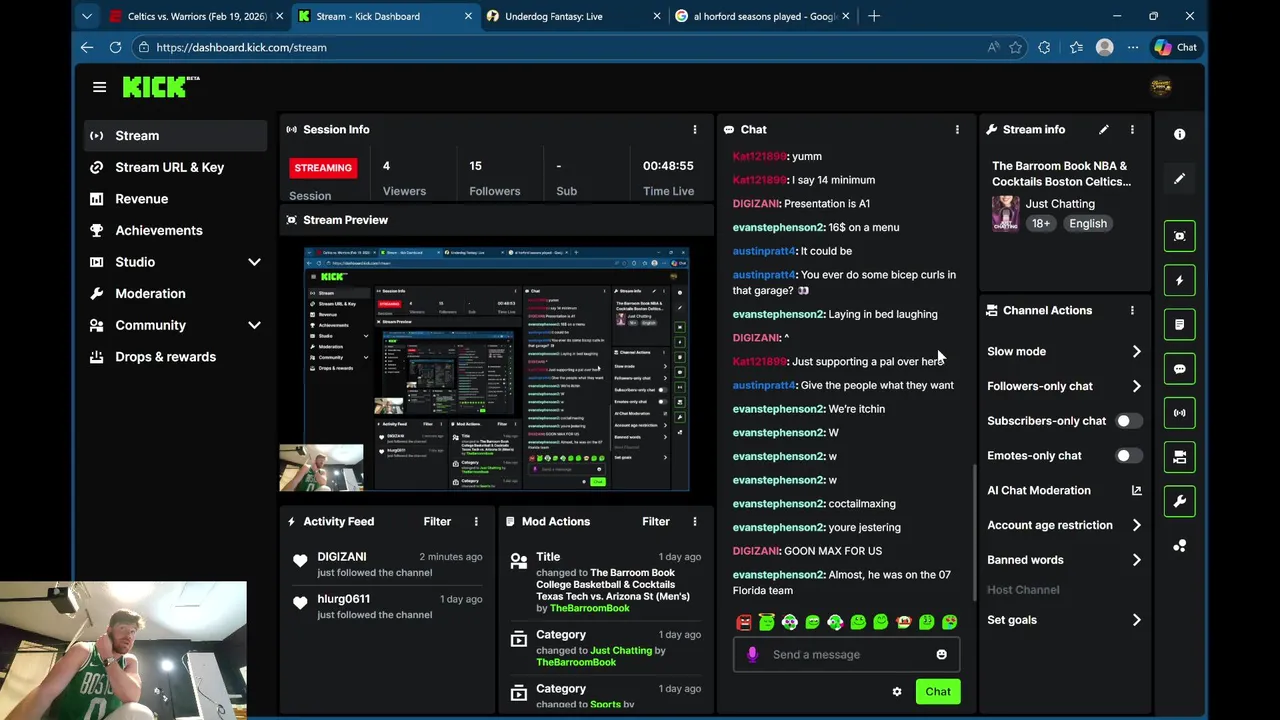Open the Stream info three-dot menu
The width and height of the screenshot is (1280, 720).
pyautogui.click(x=1132, y=130)
